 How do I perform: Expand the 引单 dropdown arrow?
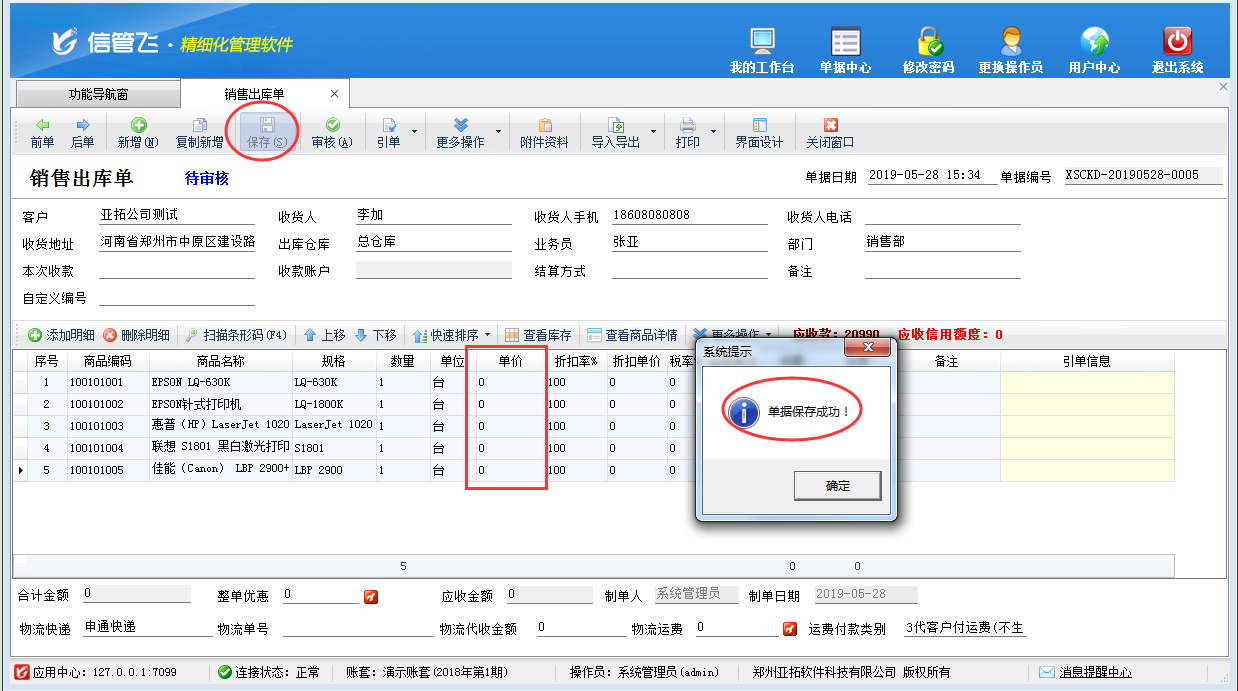tap(414, 132)
